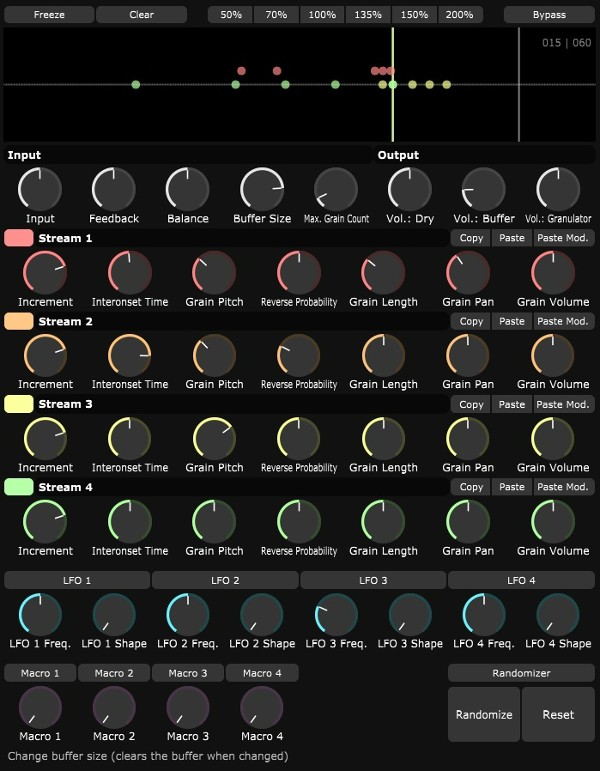Click the Randomize button
Image resolution: width=600 pixels, height=771 pixels.
tap(484, 714)
